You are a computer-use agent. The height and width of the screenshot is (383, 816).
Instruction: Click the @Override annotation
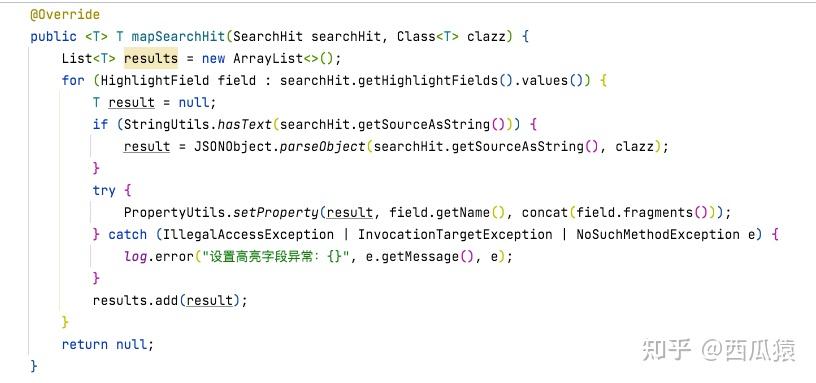pos(65,15)
